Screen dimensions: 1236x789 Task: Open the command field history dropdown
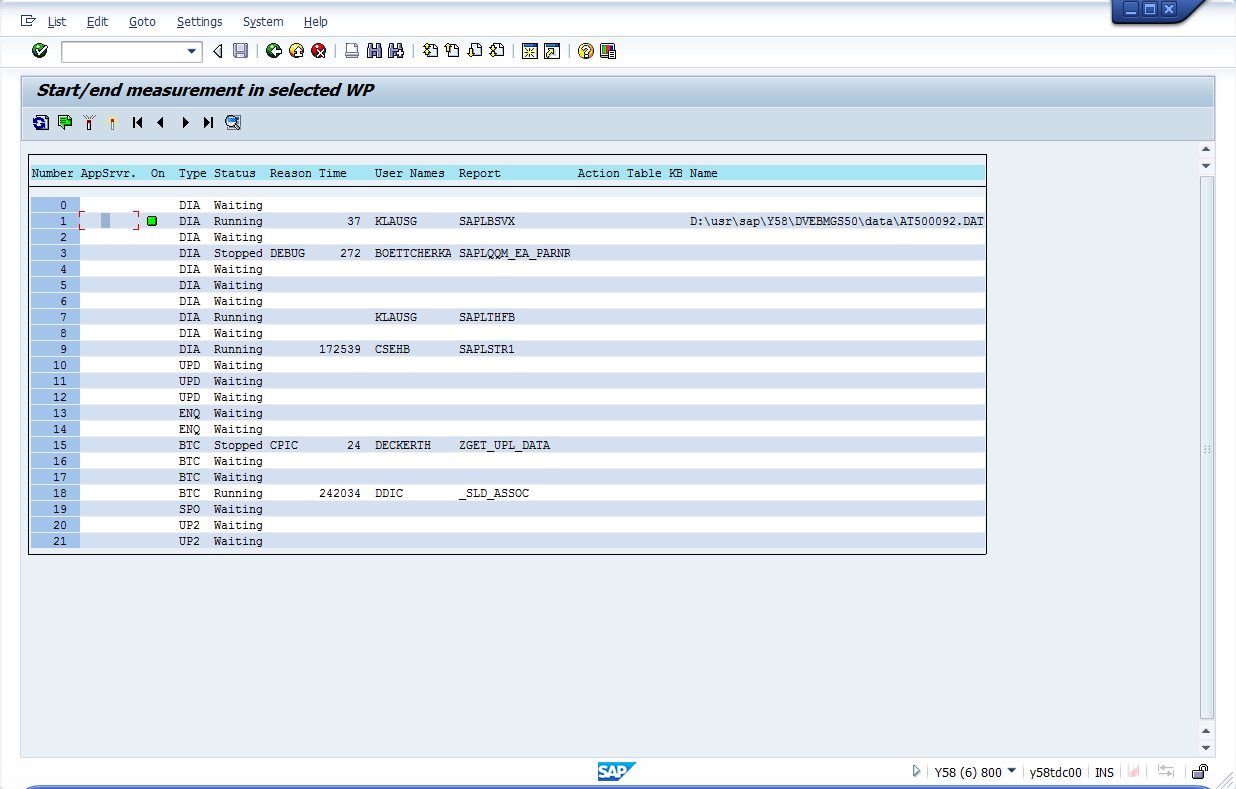pyautogui.click(x=193, y=51)
